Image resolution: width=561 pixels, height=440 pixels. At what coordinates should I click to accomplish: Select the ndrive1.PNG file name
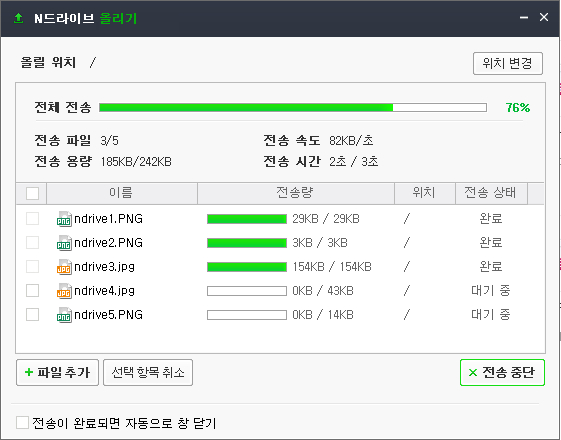click(x=108, y=219)
